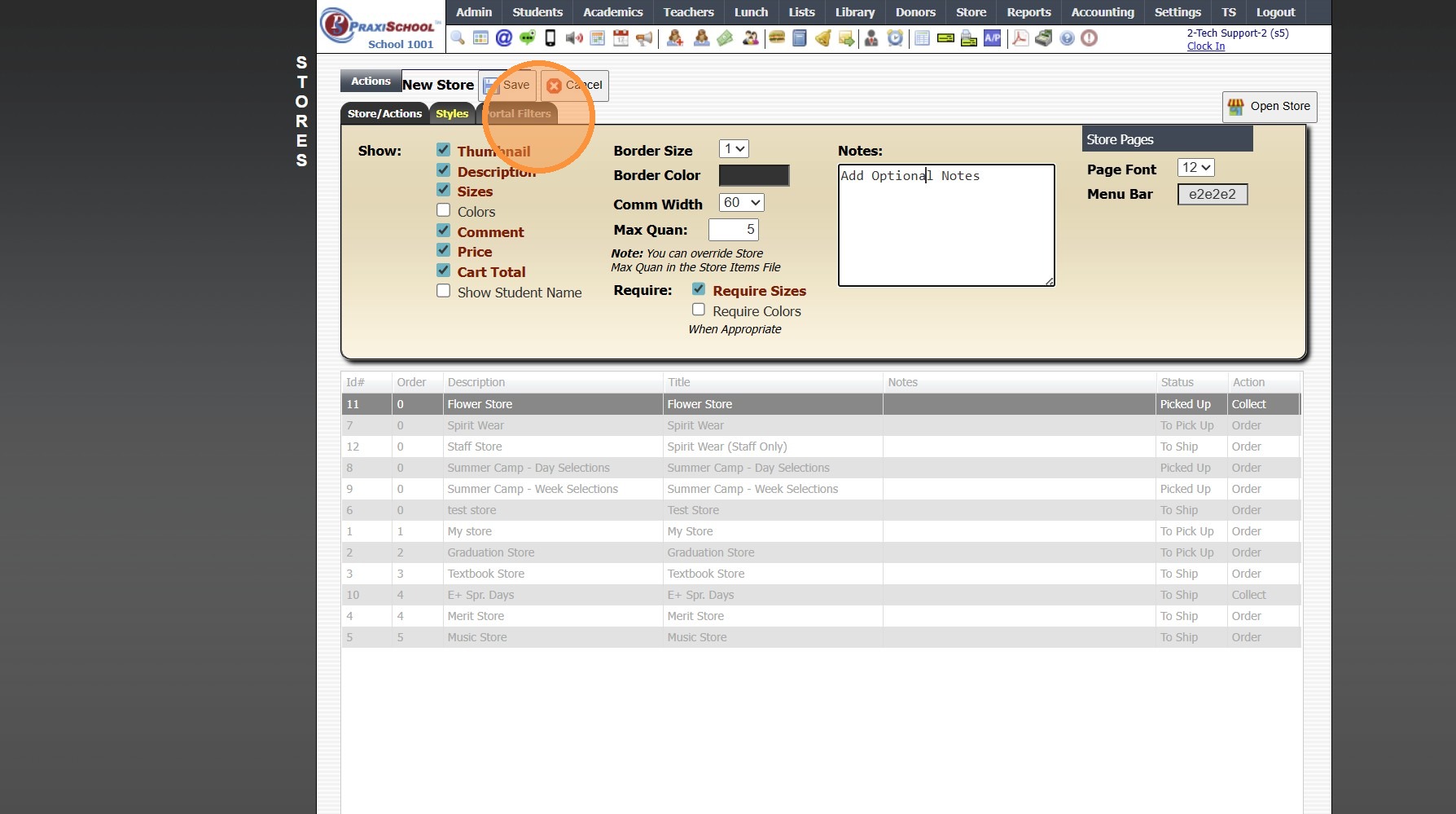Open the Page Font dropdown

click(x=1196, y=168)
